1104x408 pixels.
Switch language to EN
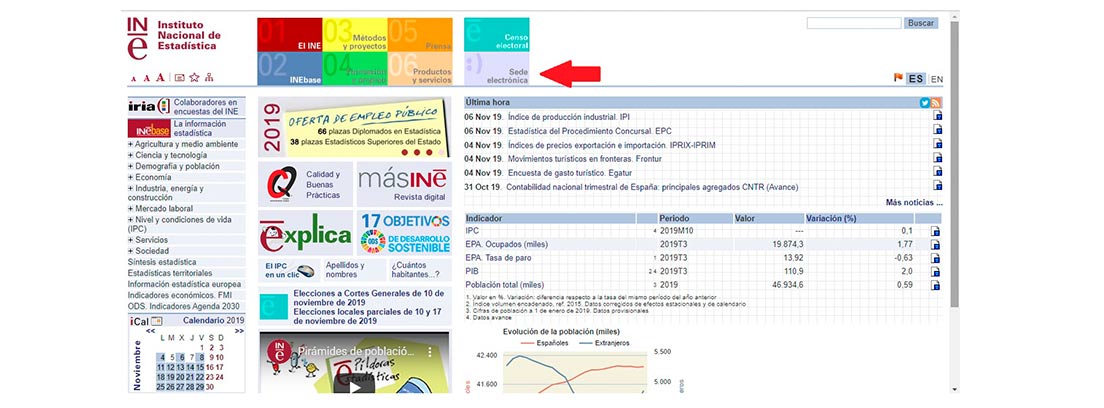coord(936,80)
